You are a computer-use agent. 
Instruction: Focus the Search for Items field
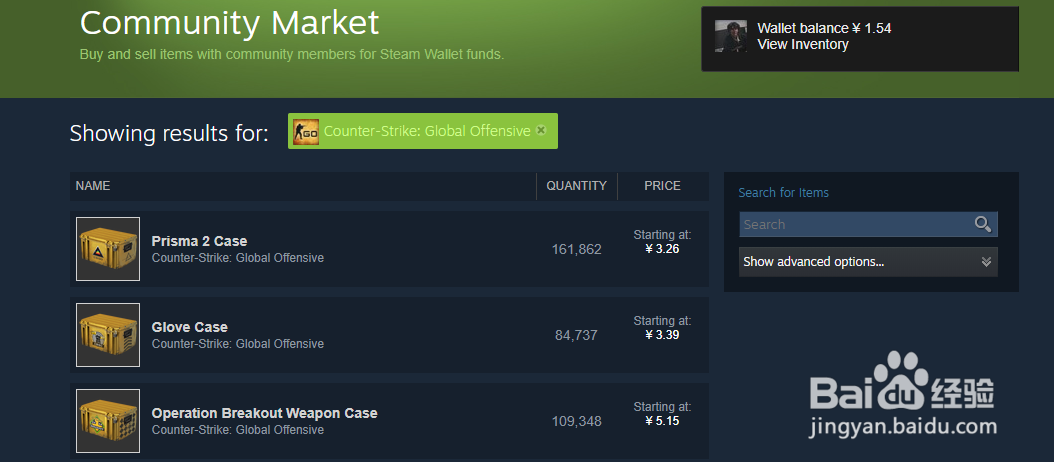[868, 225]
